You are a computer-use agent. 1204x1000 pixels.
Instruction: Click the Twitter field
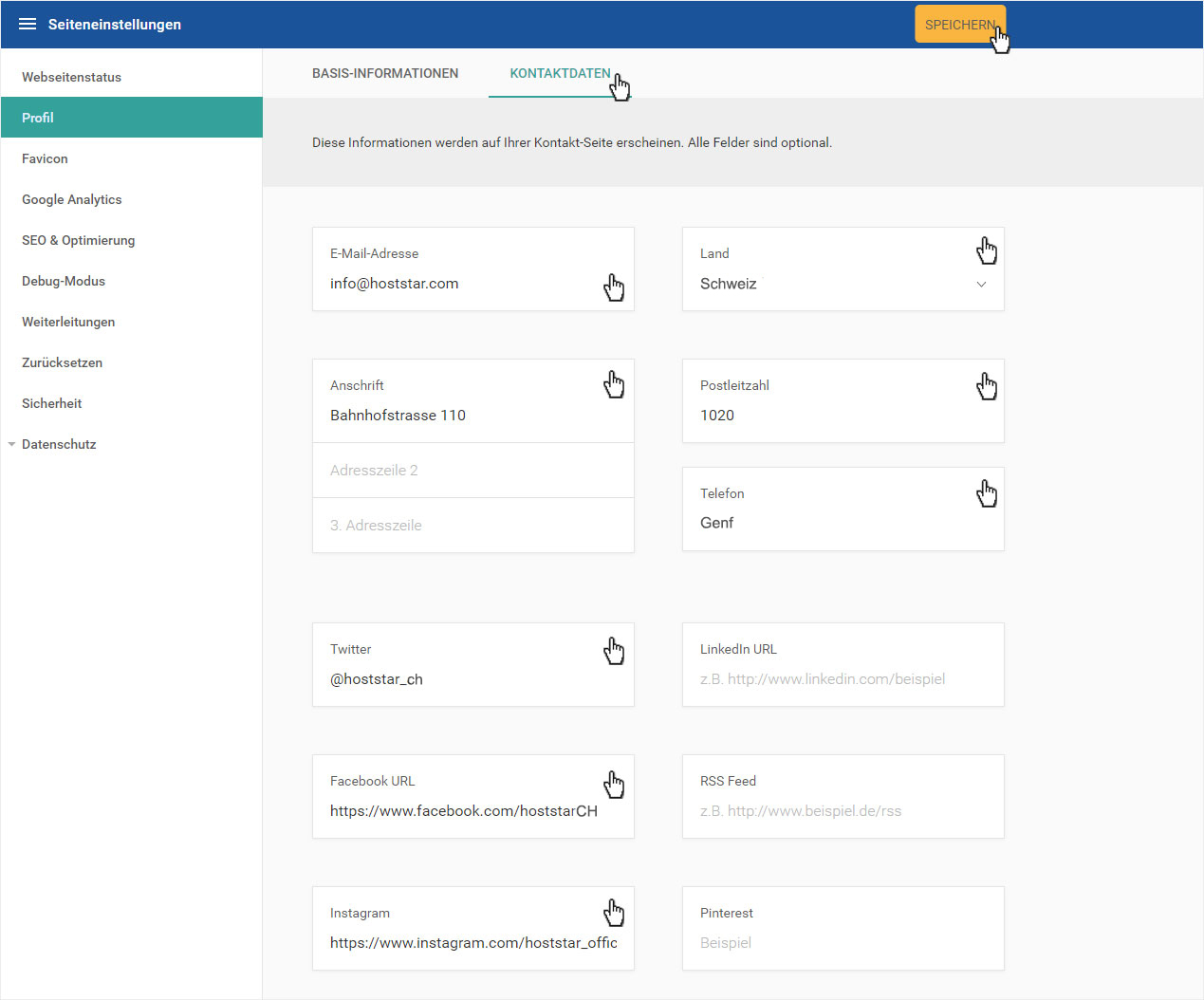click(x=473, y=664)
